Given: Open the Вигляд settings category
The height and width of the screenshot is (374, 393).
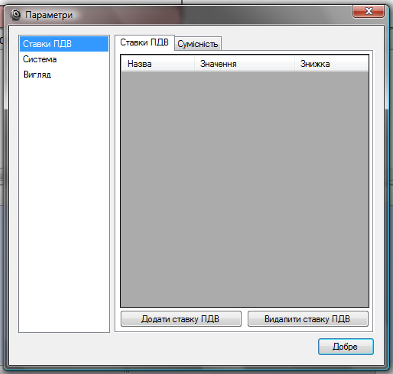Looking at the screenshot, I should pos(64,75).
